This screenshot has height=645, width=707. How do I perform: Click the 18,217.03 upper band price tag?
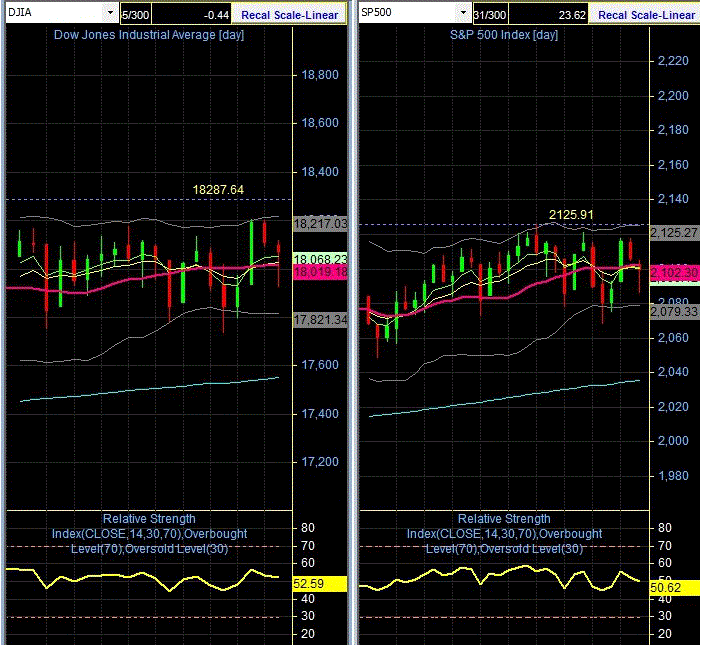[x=321, y=223]
